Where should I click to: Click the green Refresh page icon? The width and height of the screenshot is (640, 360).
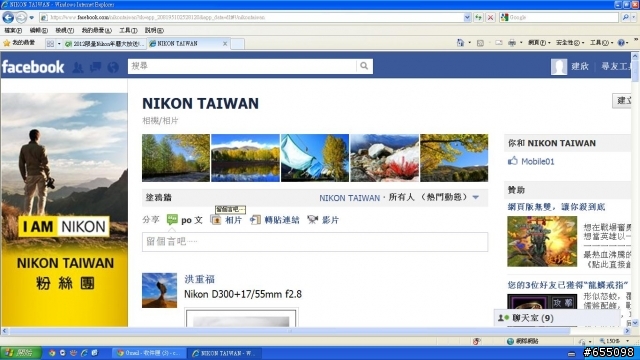pyautogui.click(x=478, y=18)
